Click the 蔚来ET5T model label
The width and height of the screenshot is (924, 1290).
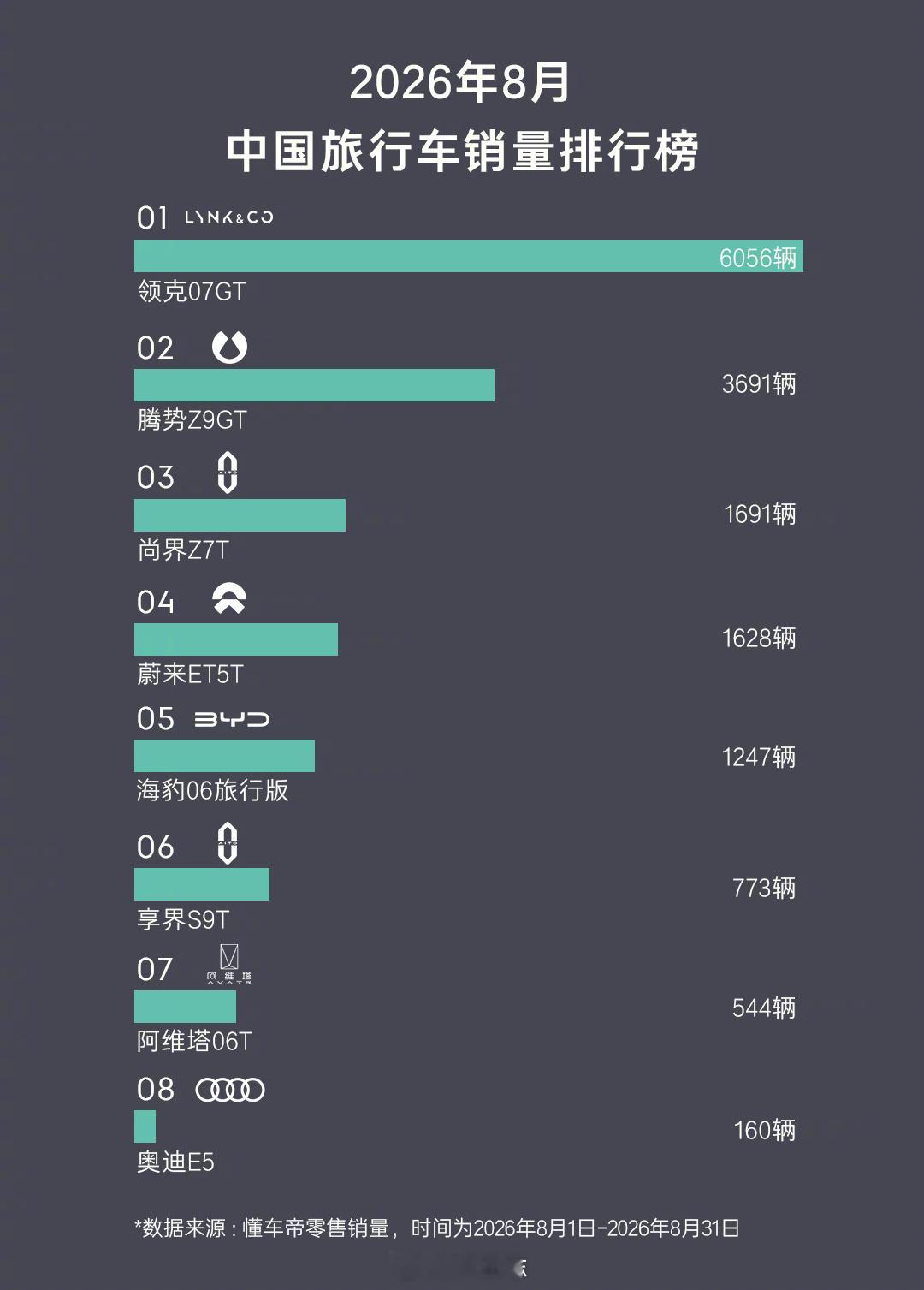tap(190, 674)
